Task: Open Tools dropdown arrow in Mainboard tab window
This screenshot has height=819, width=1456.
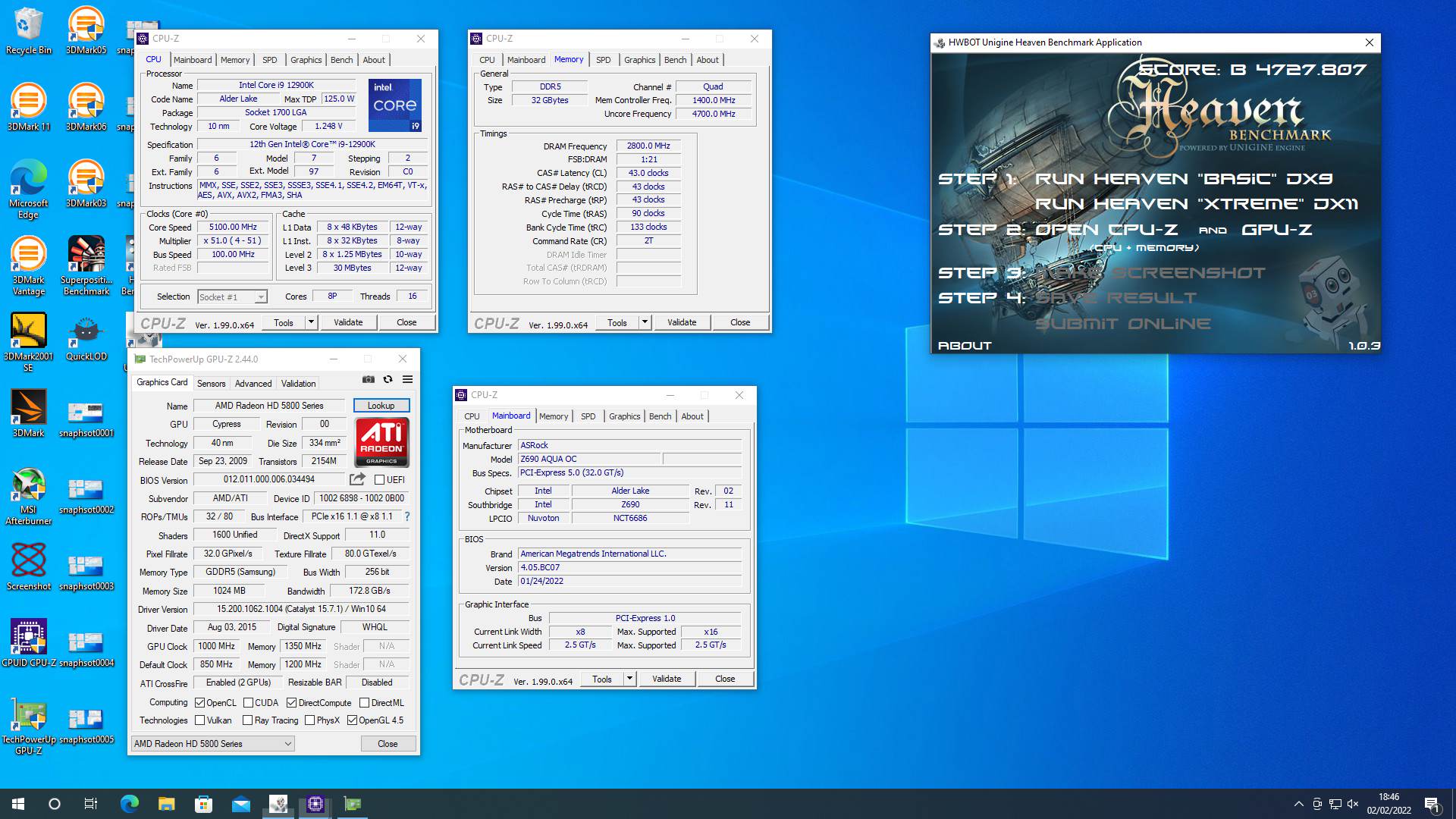Action: point(629,679)
